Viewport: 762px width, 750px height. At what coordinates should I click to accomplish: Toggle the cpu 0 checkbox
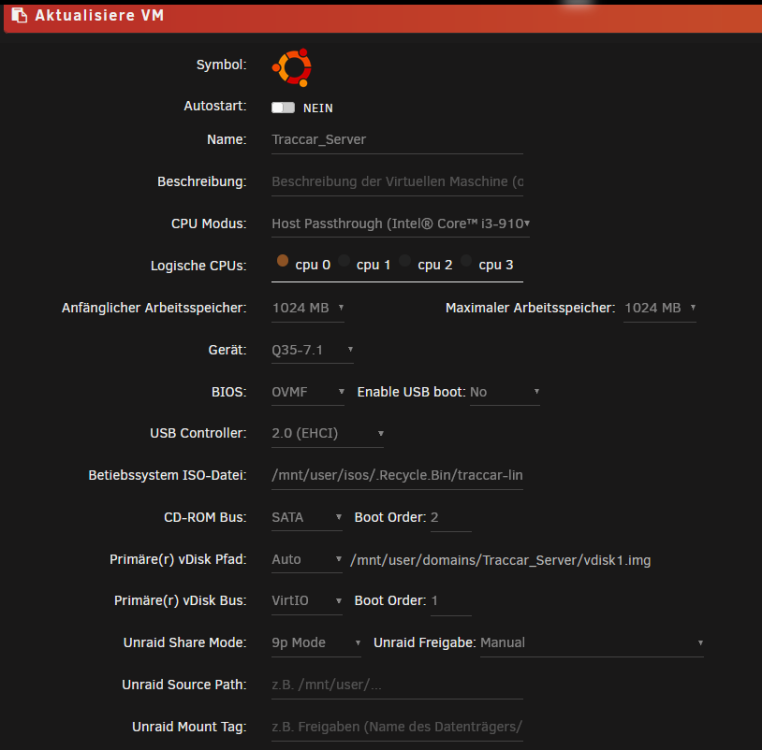(282, 261)
